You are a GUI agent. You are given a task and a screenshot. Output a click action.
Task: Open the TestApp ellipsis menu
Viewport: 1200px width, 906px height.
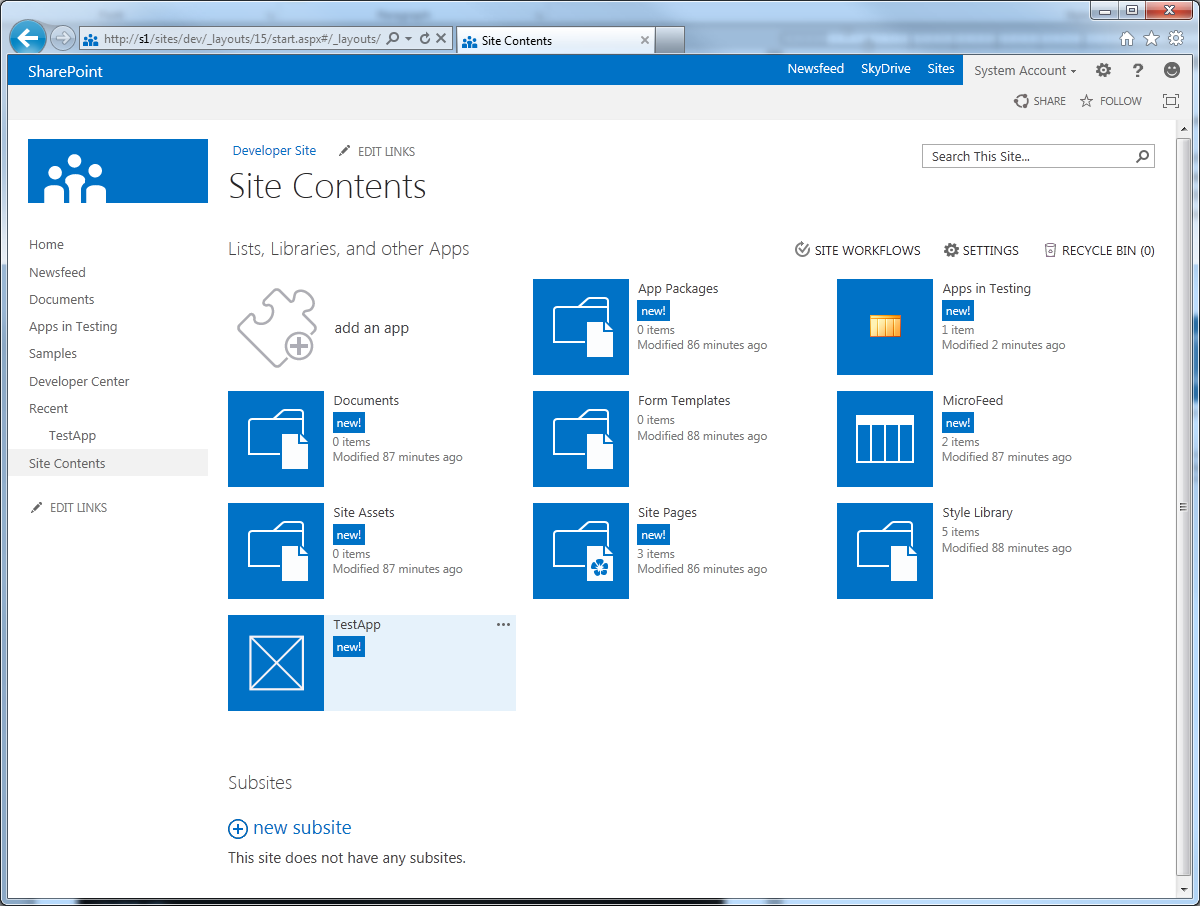[503, 623]
